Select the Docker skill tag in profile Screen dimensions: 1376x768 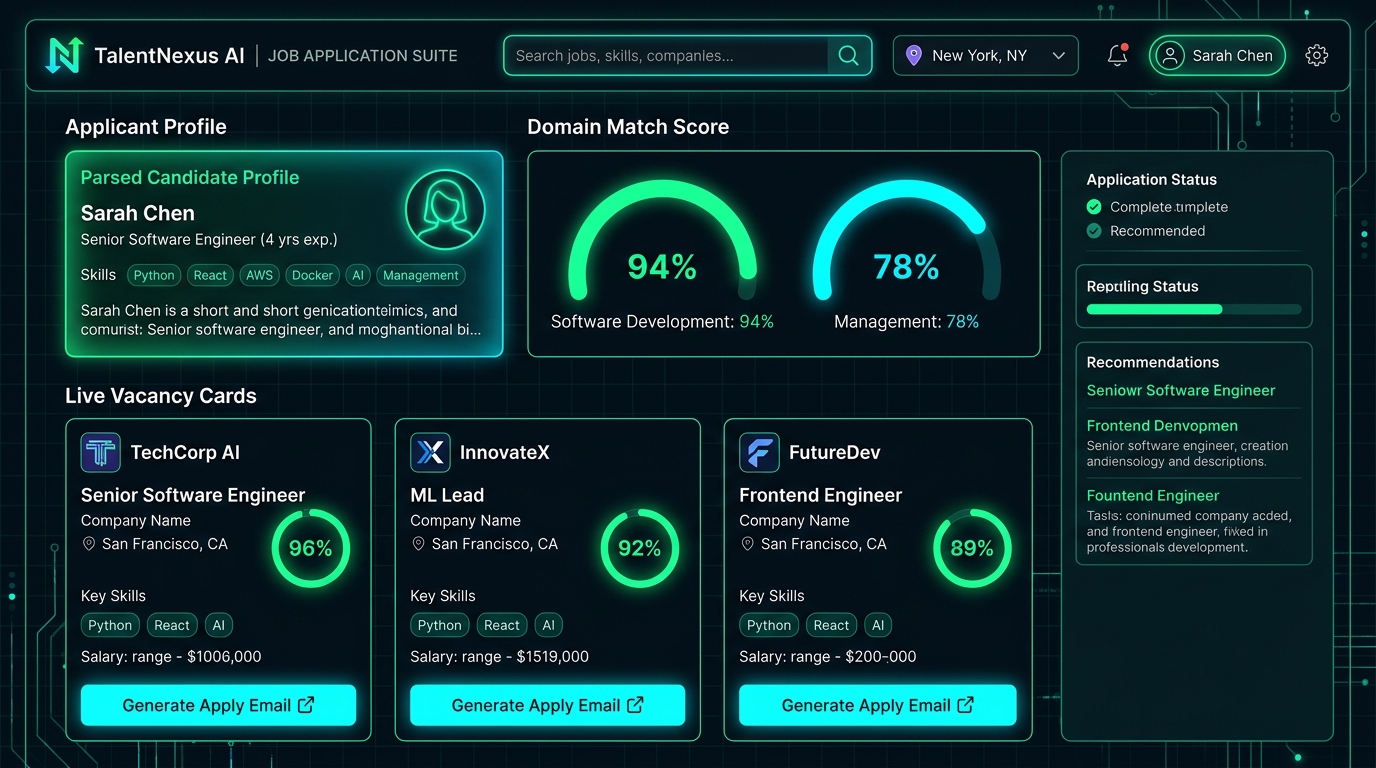tap(312, 275)
